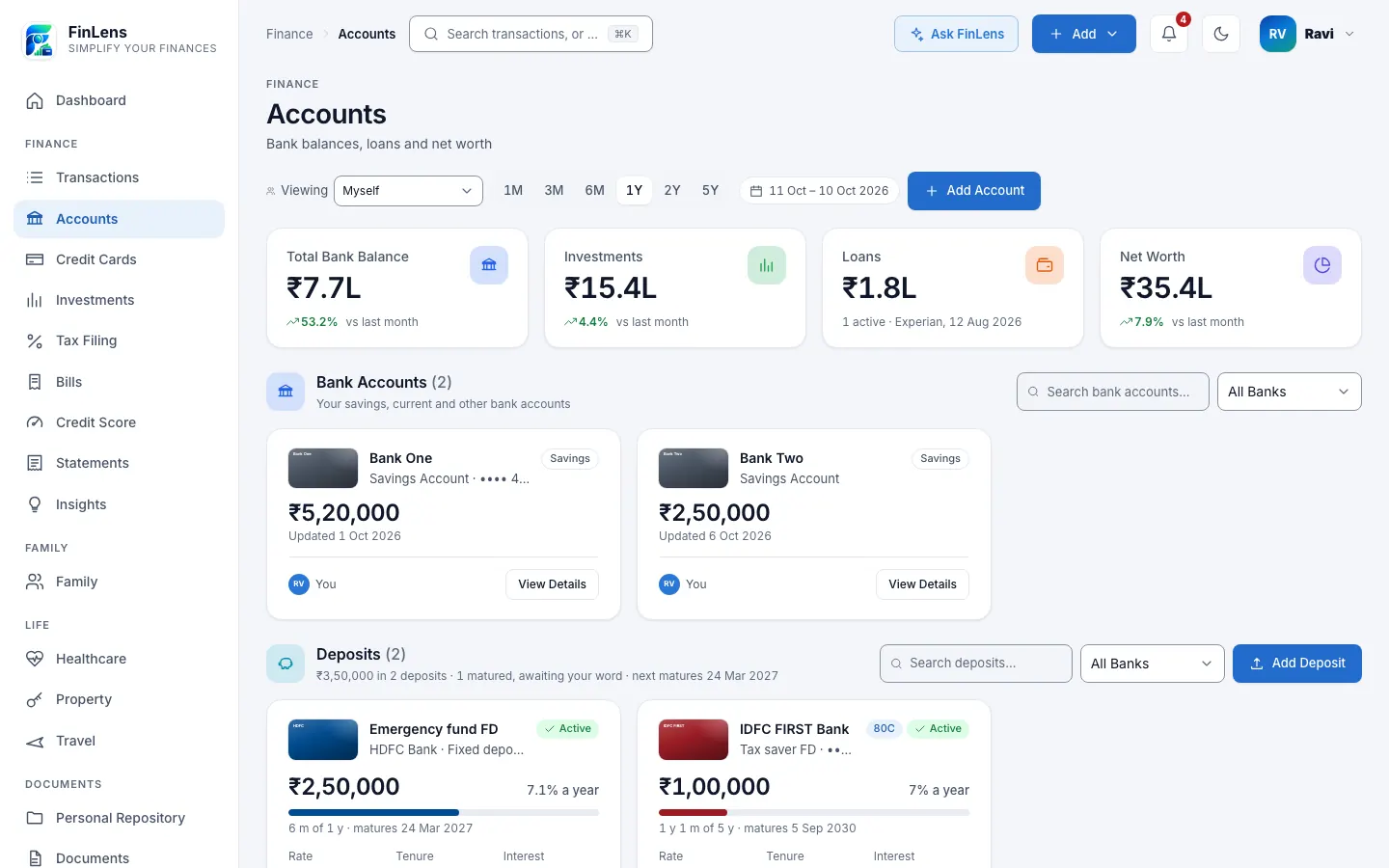Go to Healthcare in sidebar
Image resolution: width=1389 pixels, height=868 pixels.
(x=120, y=659)
